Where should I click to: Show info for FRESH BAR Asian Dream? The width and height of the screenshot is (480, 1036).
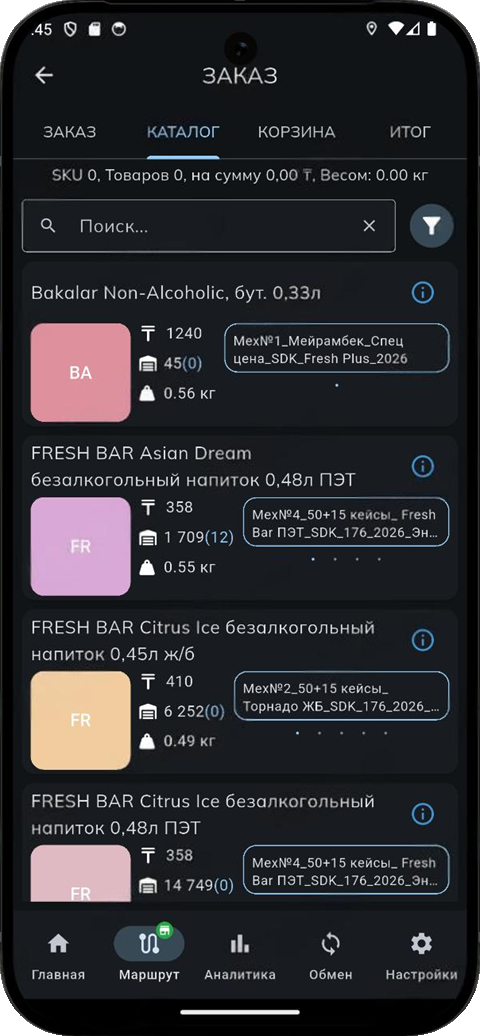[422, 466]
